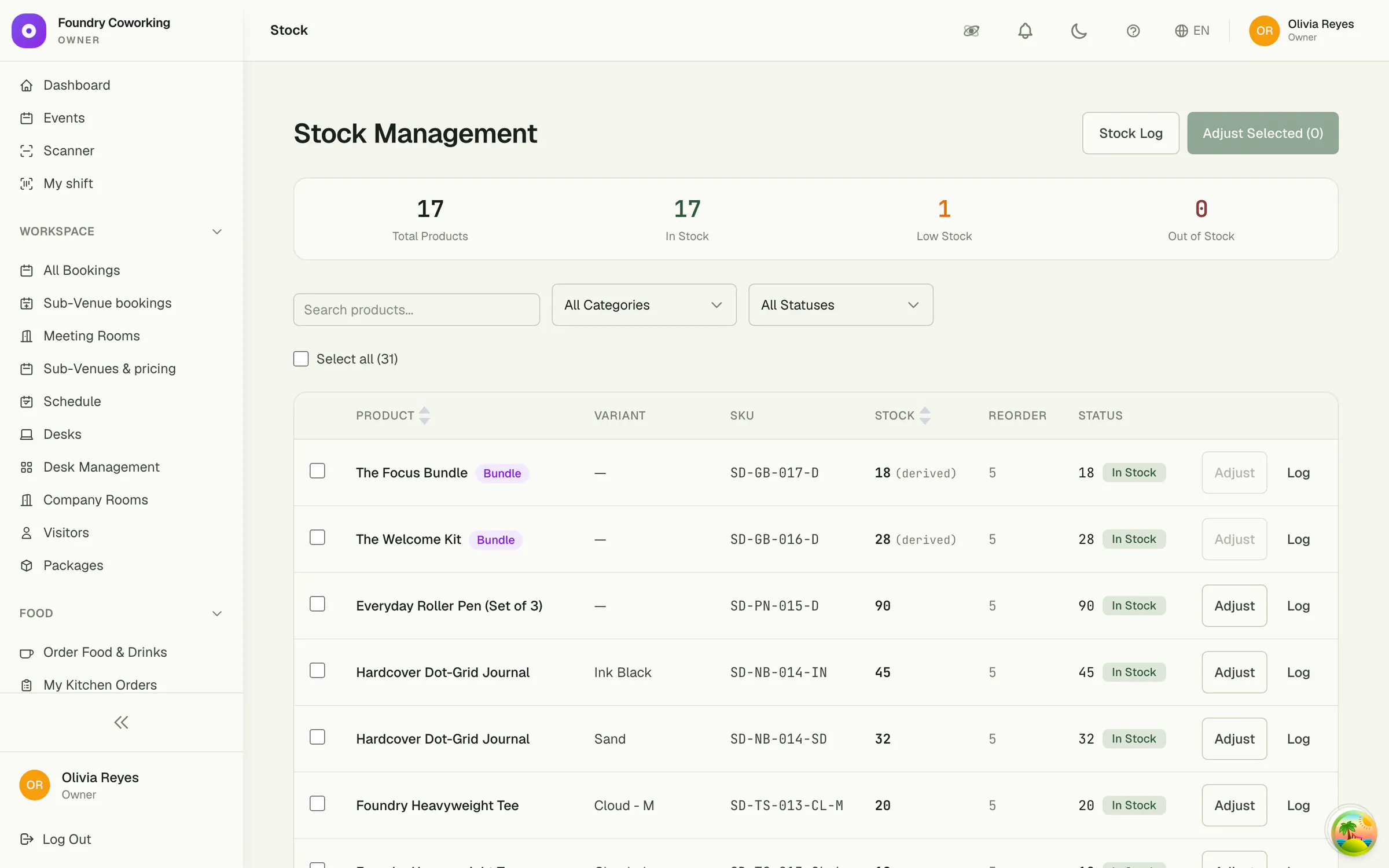Open Log for Hardcover Dot-Grid Journal Sand
This screenshot has width=1389, height=868.
tap(1298, 739)
